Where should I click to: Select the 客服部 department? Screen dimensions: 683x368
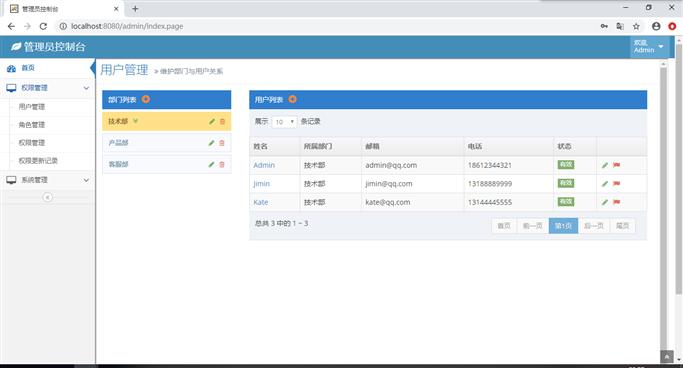click(118, 164)
